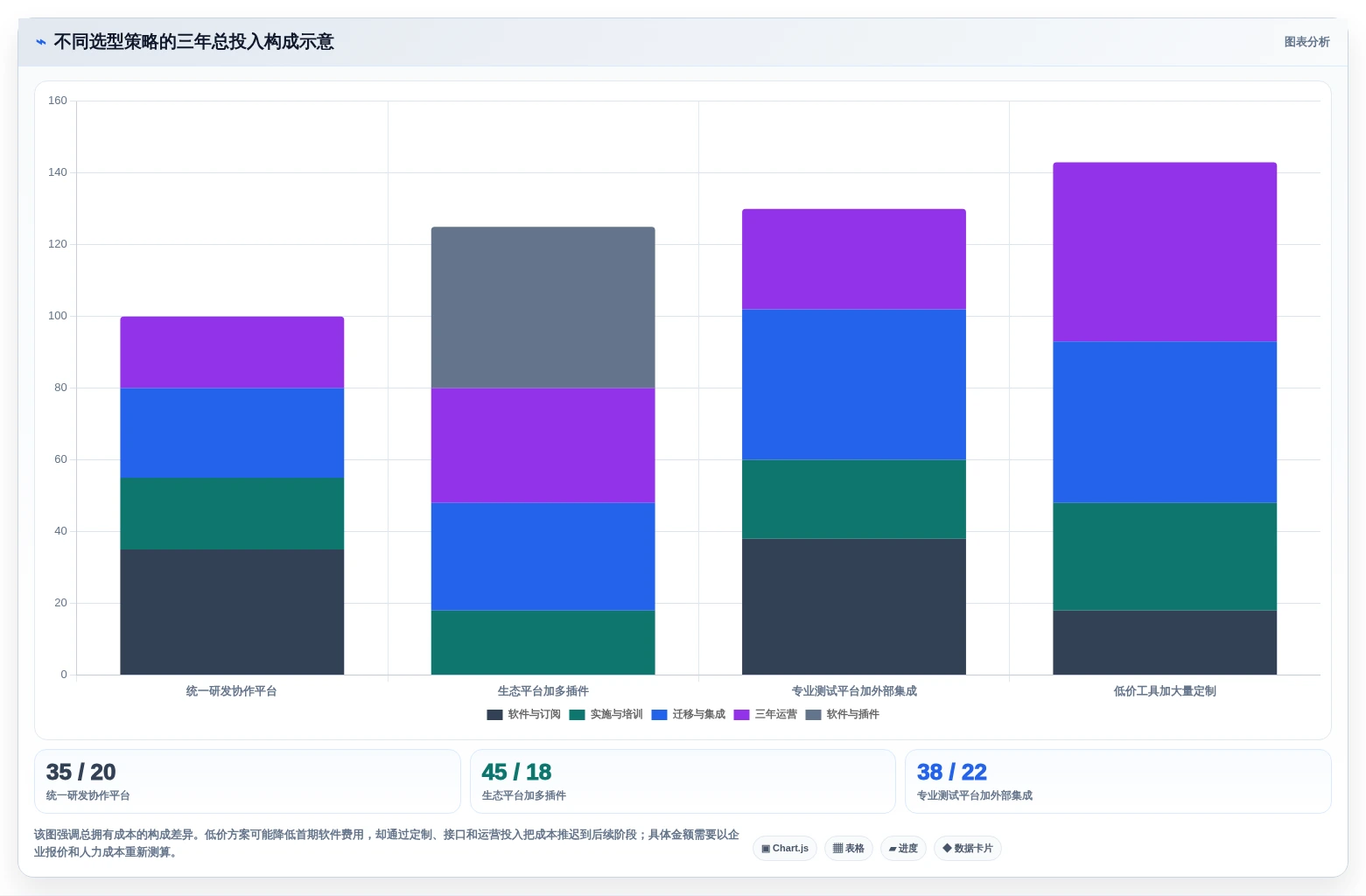
Task: Click the 表格 tag chip
Action: (x=849, y=849)
